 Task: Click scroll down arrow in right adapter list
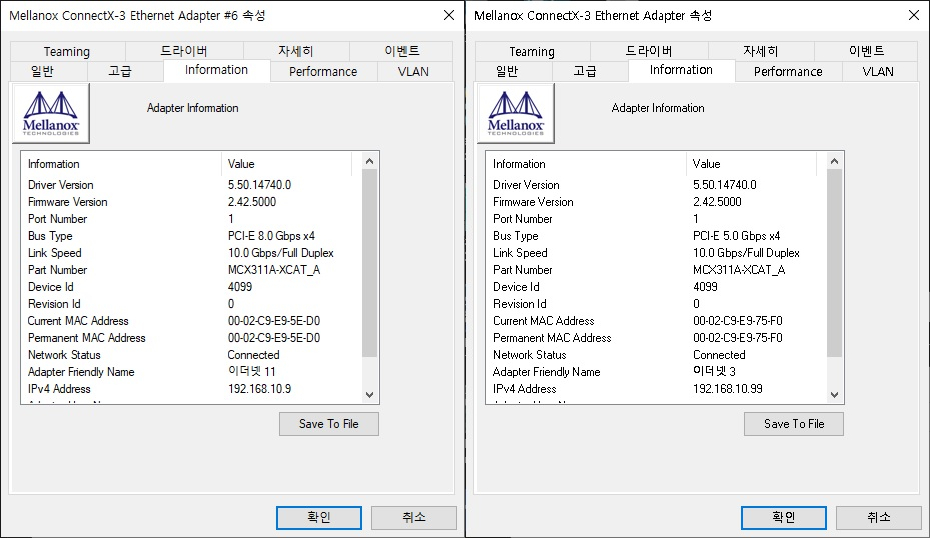click(x=835, y=395)
